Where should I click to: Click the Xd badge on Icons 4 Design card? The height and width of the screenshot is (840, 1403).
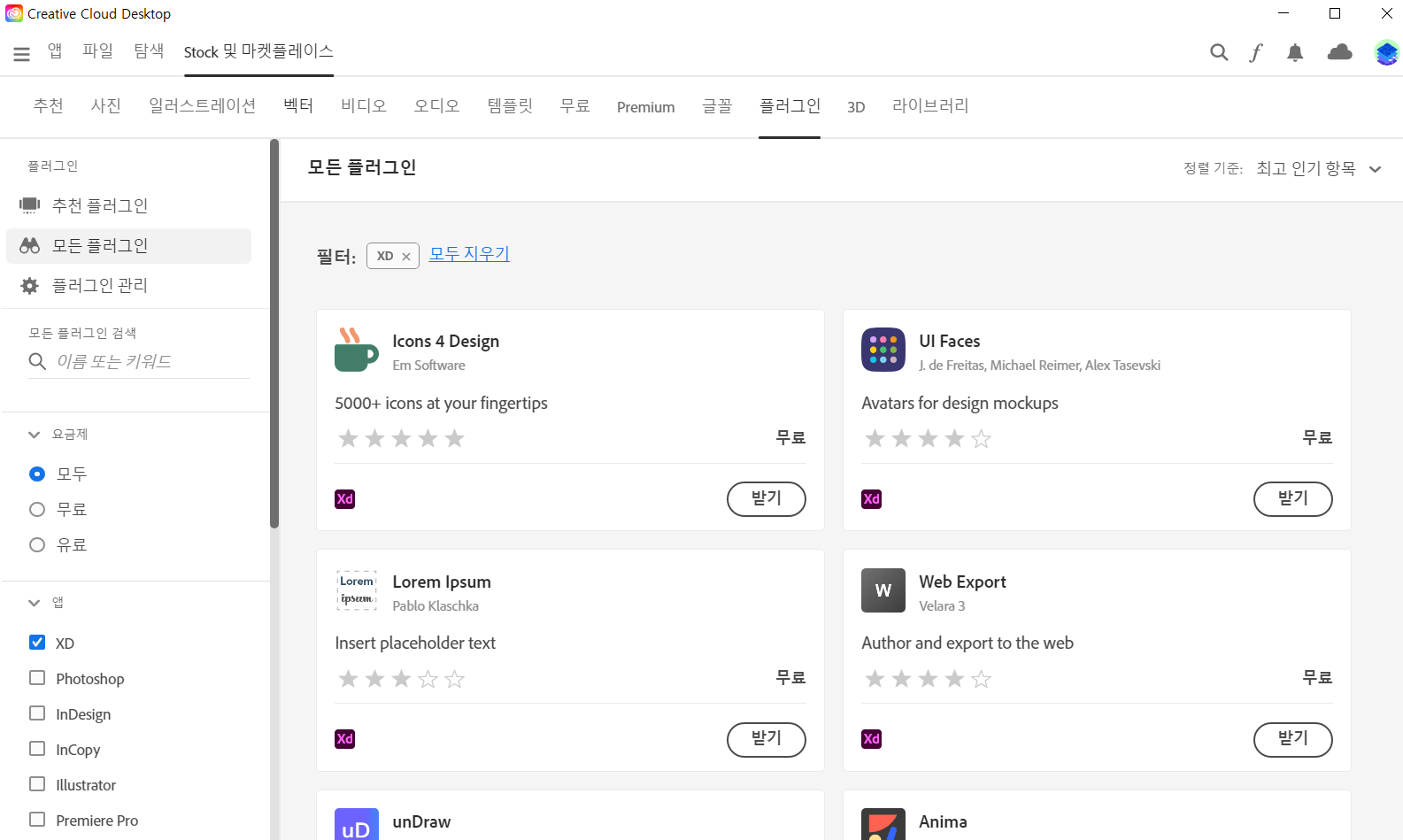coord(345,499)
